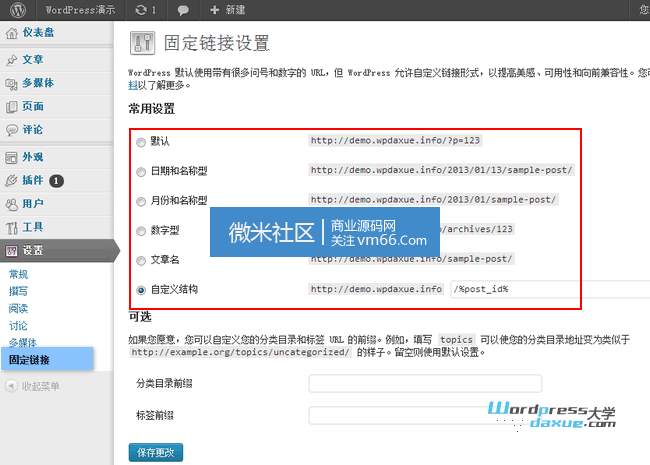This screenshot has width=650, height=465.
Task: Click the archives/123 example URL
Action: click(x=478, y=229)
